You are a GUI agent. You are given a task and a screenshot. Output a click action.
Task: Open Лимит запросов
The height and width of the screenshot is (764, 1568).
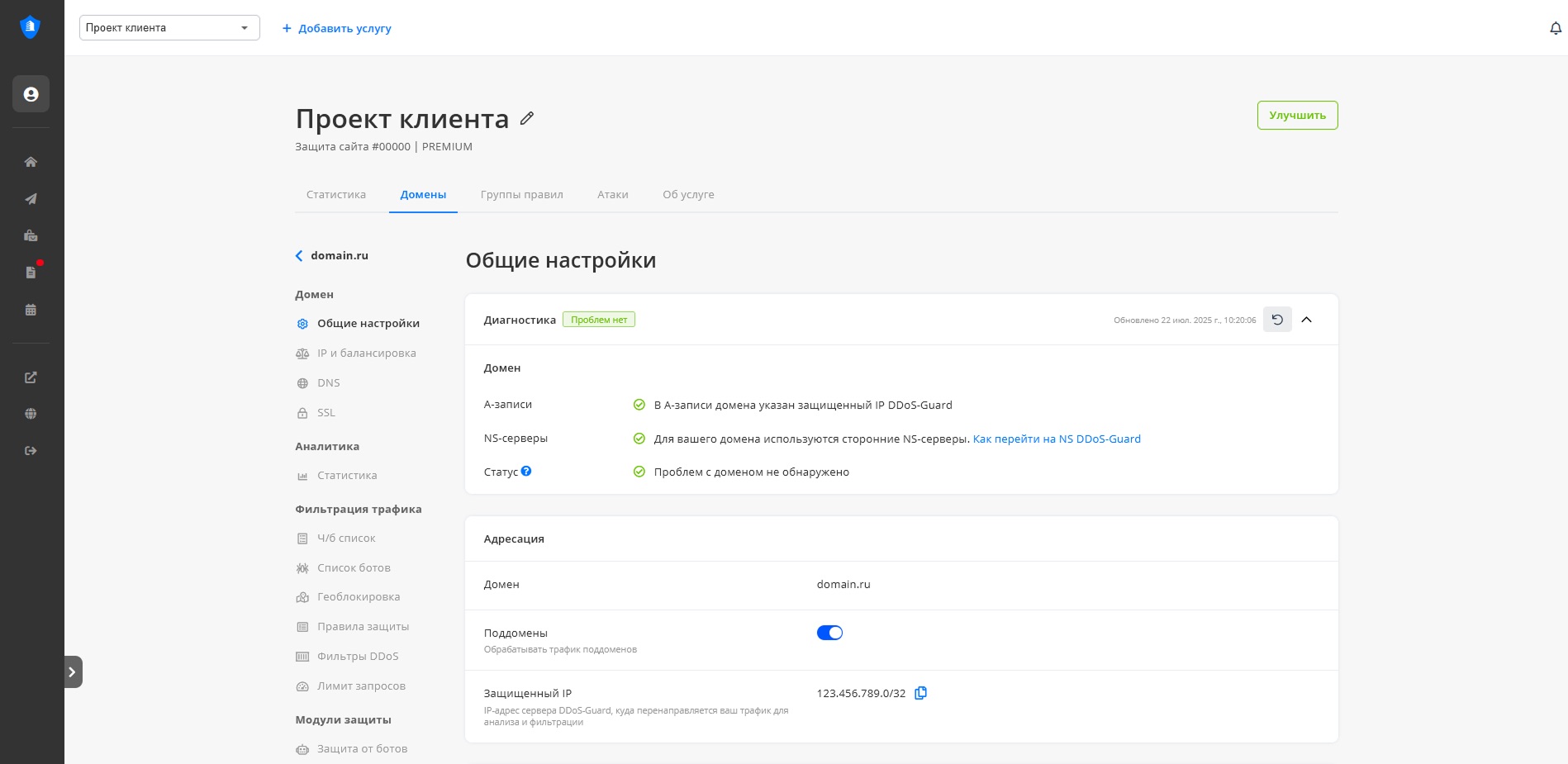[350, 686]
